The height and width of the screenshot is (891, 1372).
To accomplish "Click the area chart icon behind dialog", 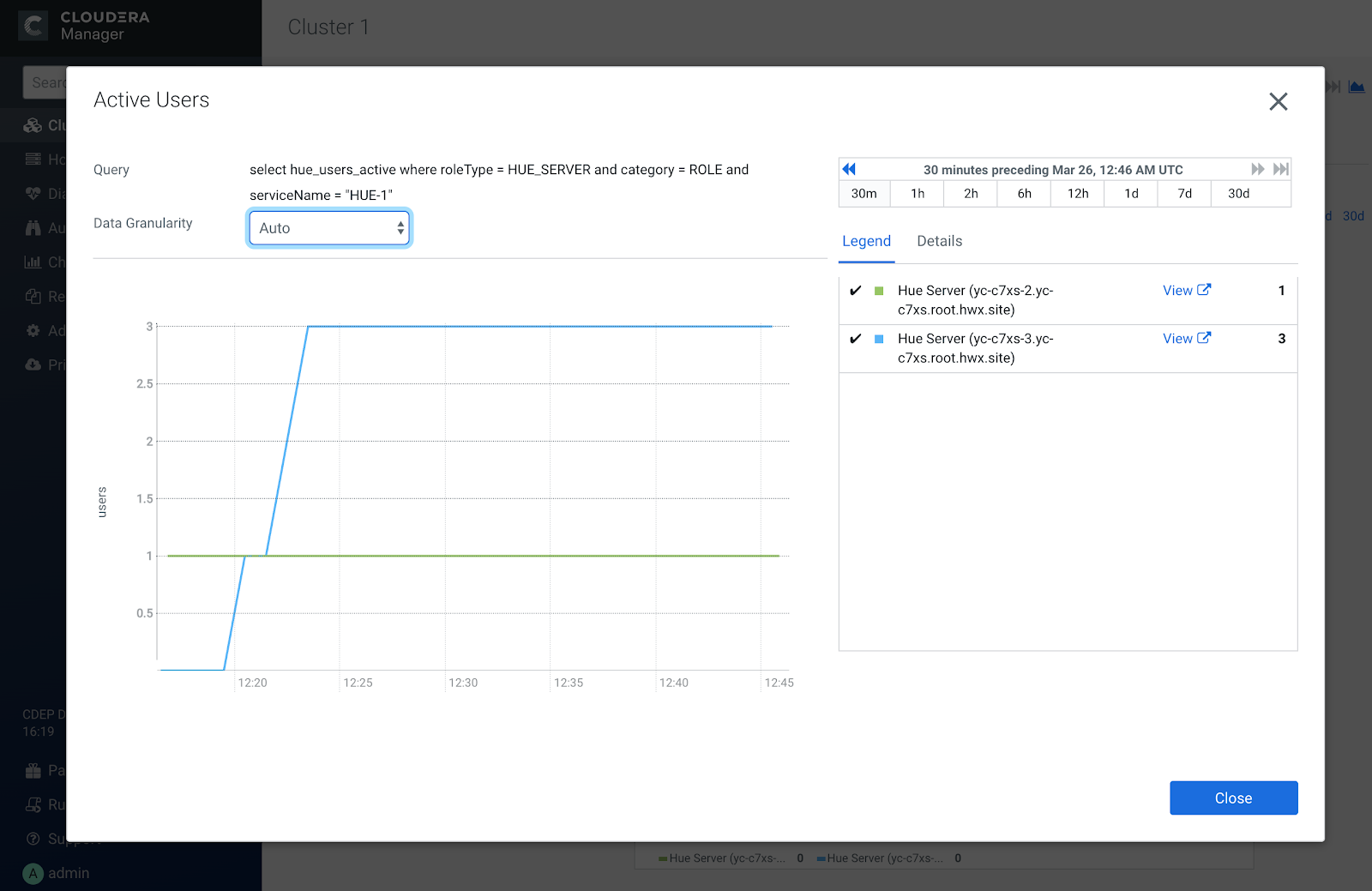I will pos(1356,87).
